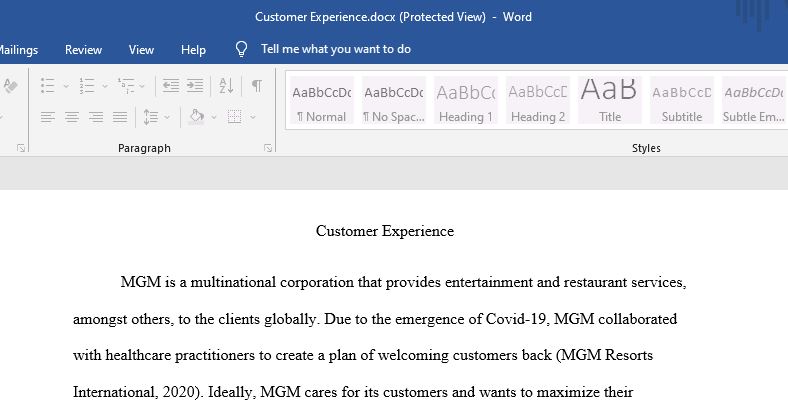Click the Multilevel list icon
788x408 pixels.
point(126,85)
